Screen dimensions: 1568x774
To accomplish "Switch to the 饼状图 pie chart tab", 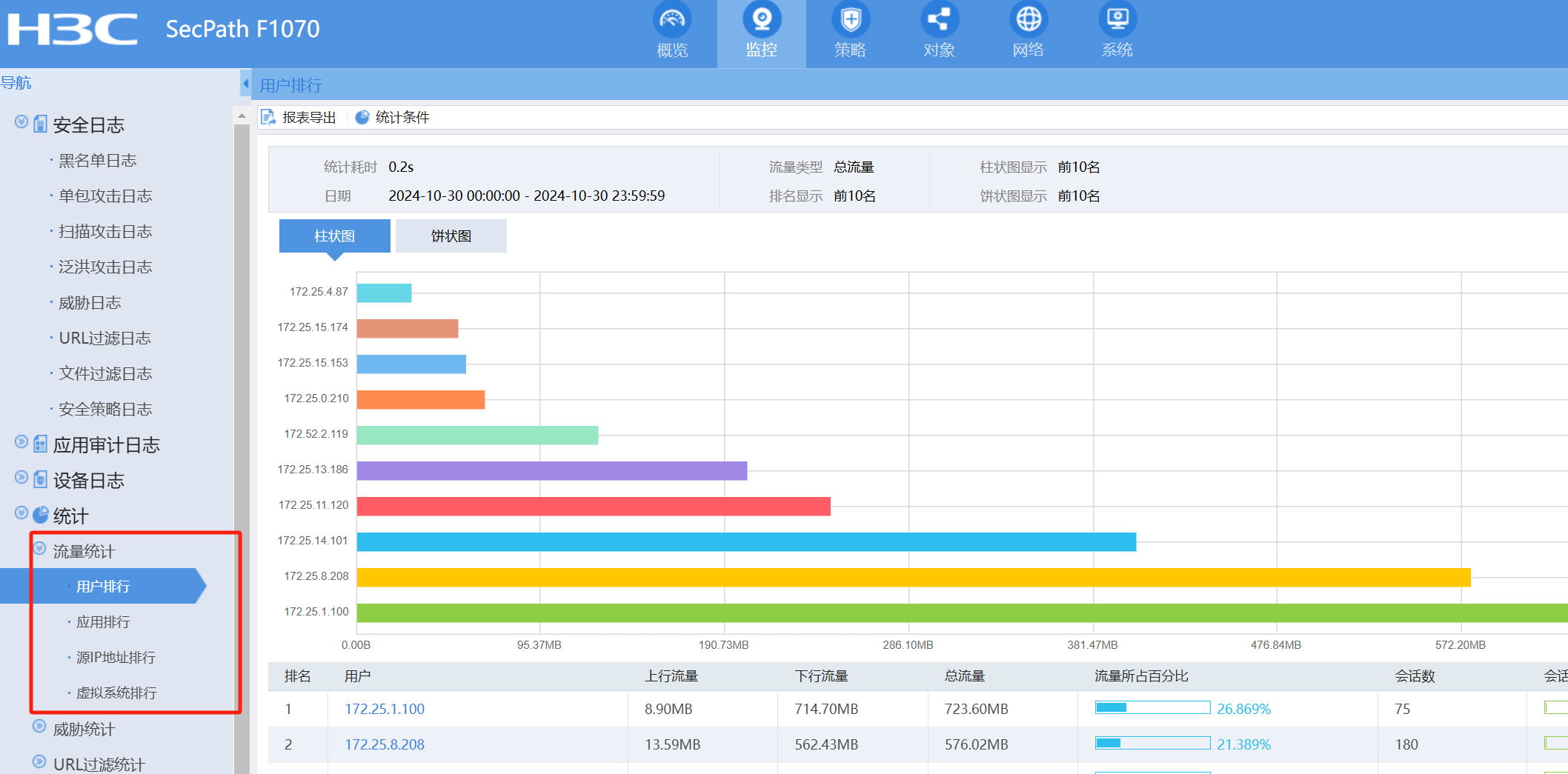I will (451, 236).
